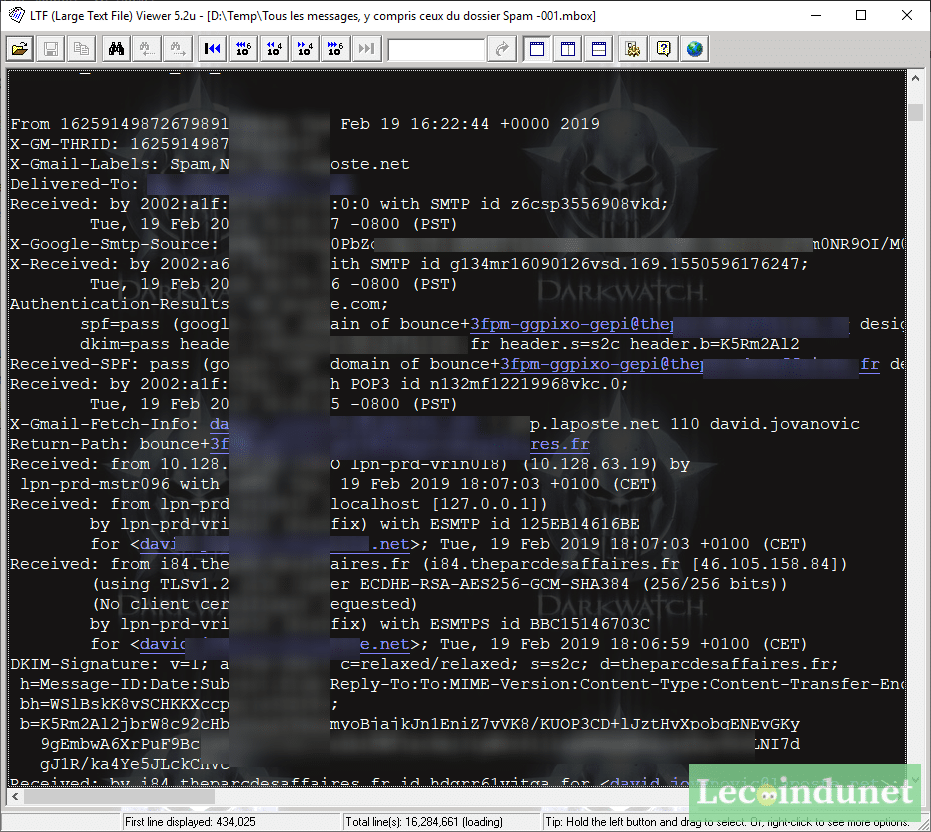The image size is (931, 832).
Task: Click 'First line displayed: 434,025' in status bar
Action: coord(190,822)
